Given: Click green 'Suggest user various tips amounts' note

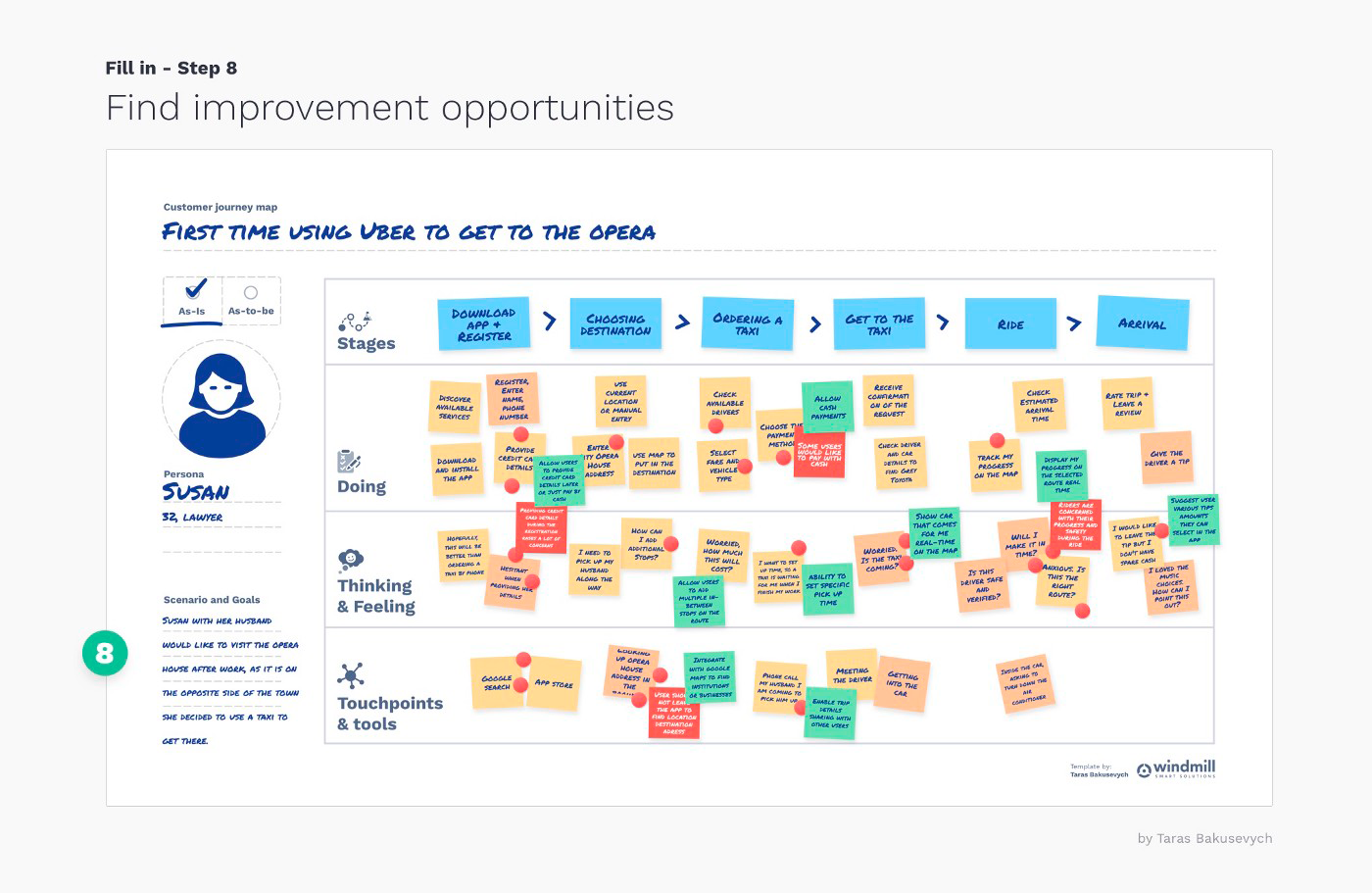Looking at the screenshot, I should pos(1194,520).
